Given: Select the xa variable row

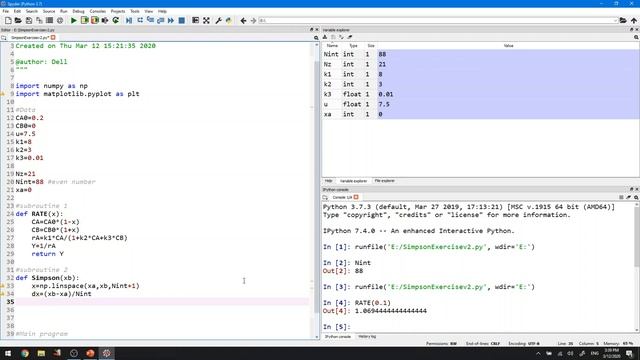Looking at the screenshot, I should 481,114.
